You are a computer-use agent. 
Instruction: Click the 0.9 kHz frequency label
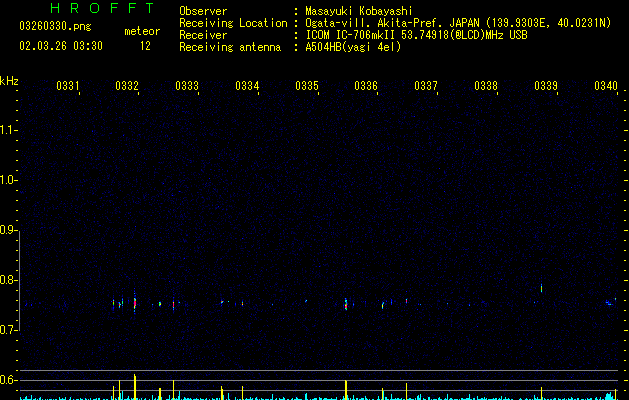8,230
